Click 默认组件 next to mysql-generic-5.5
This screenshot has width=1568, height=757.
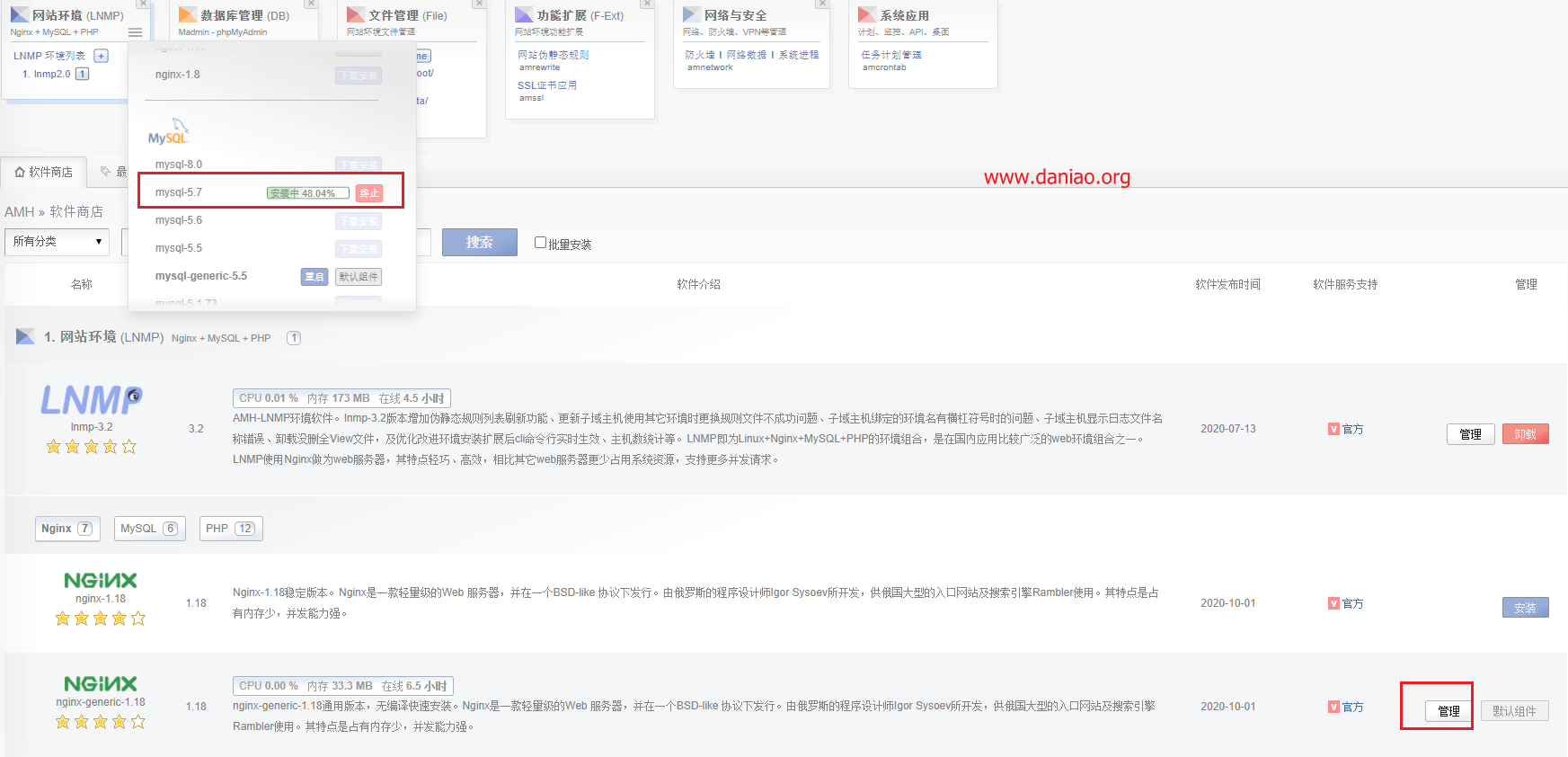359,277
